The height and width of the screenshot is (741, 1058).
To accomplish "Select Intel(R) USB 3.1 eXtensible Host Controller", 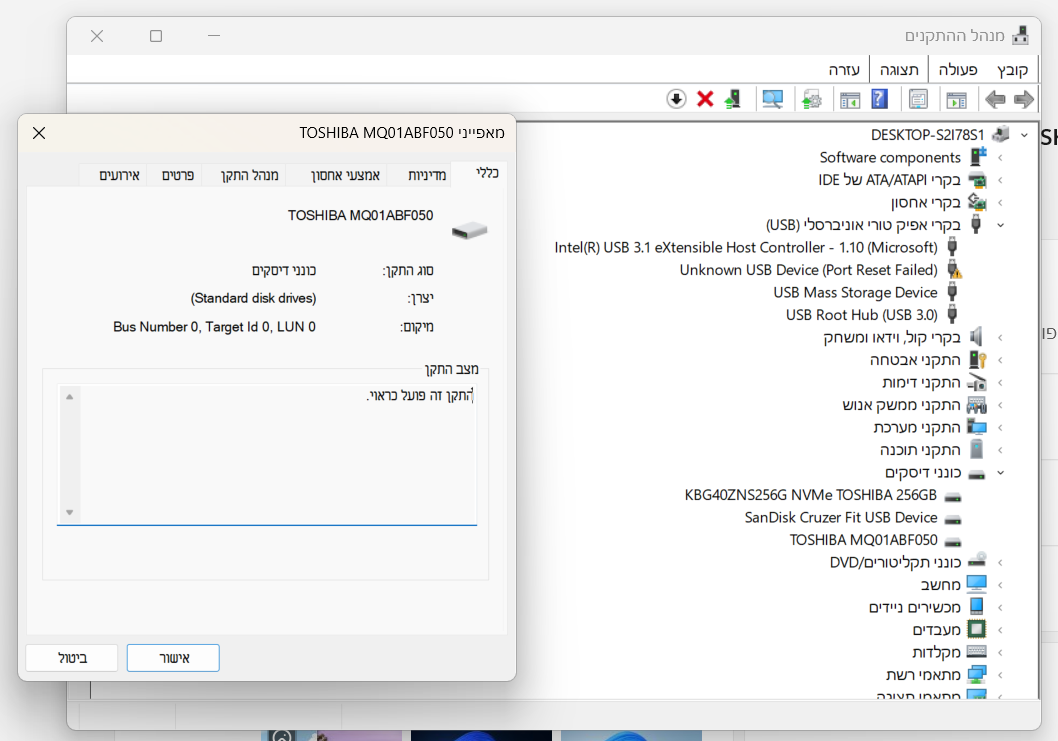I will point(746,248).
